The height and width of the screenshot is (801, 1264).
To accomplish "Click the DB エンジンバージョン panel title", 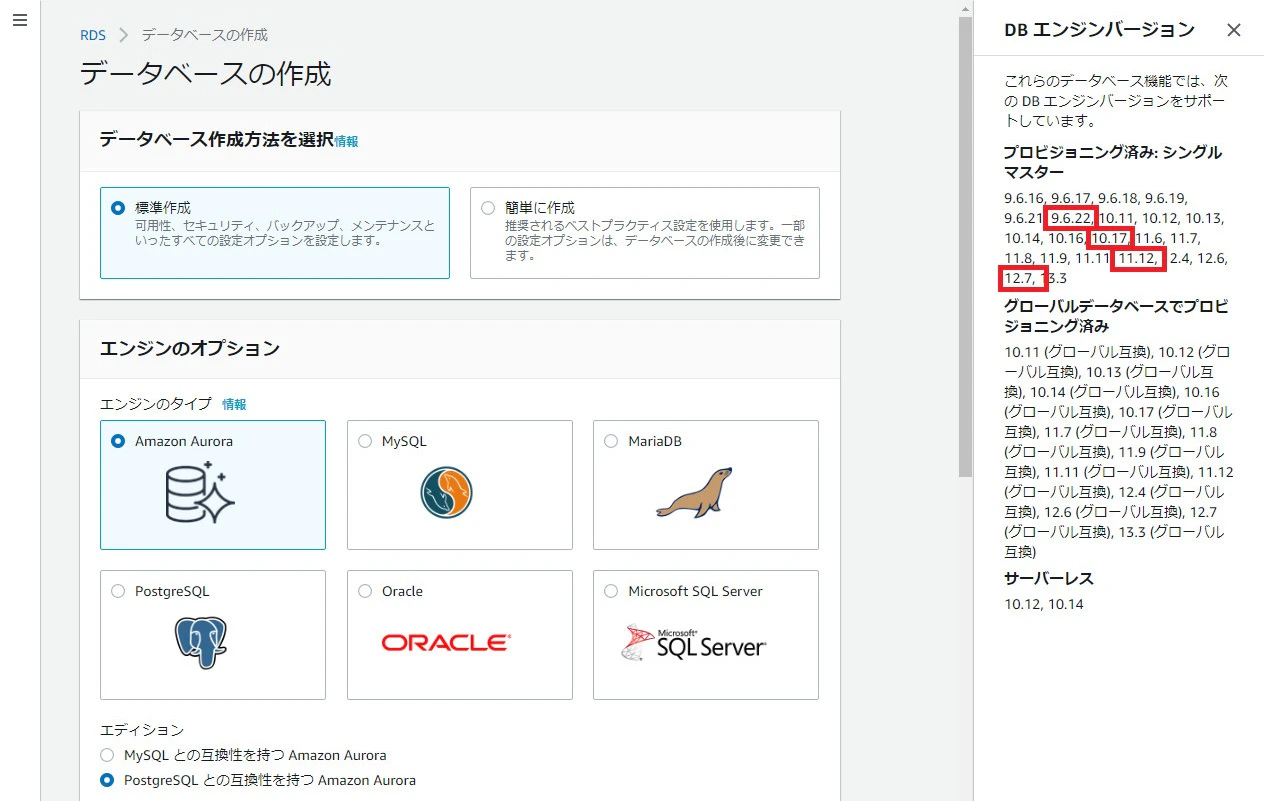I will pyautogui.click(x=1099, y=30).
